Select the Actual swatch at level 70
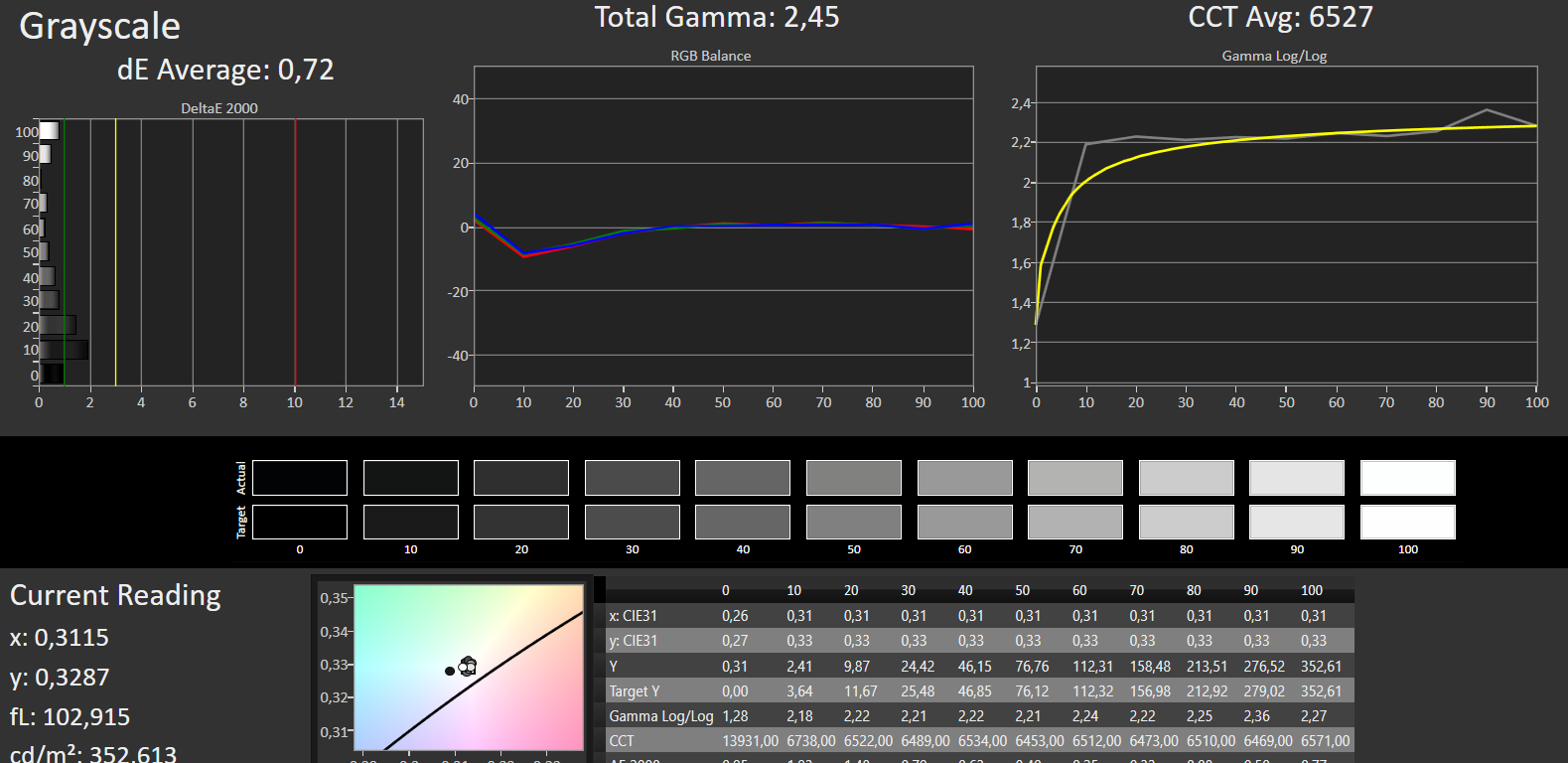Screen dimensions: 1568x763 [x=1075, y=478]
